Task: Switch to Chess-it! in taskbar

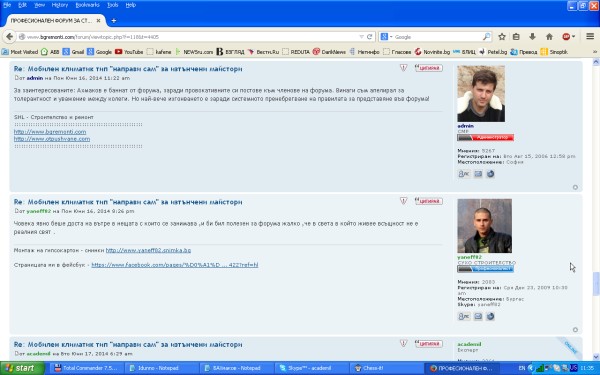Action: [386, 368]
